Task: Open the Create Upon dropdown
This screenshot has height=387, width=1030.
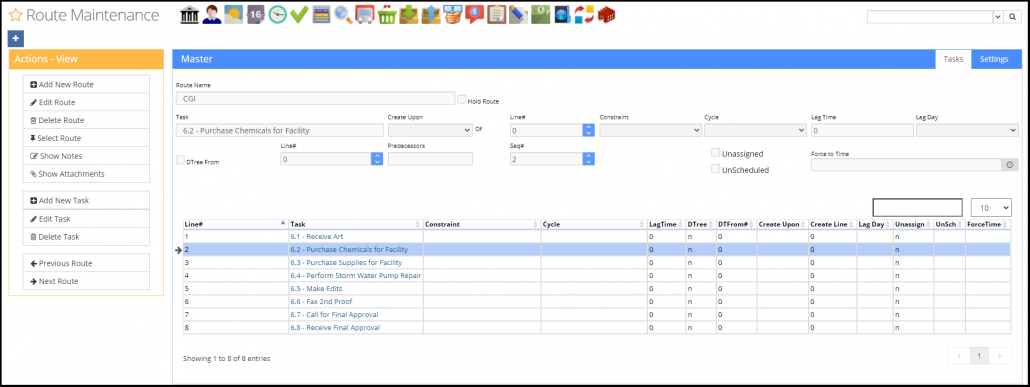Action: (430, 130)
